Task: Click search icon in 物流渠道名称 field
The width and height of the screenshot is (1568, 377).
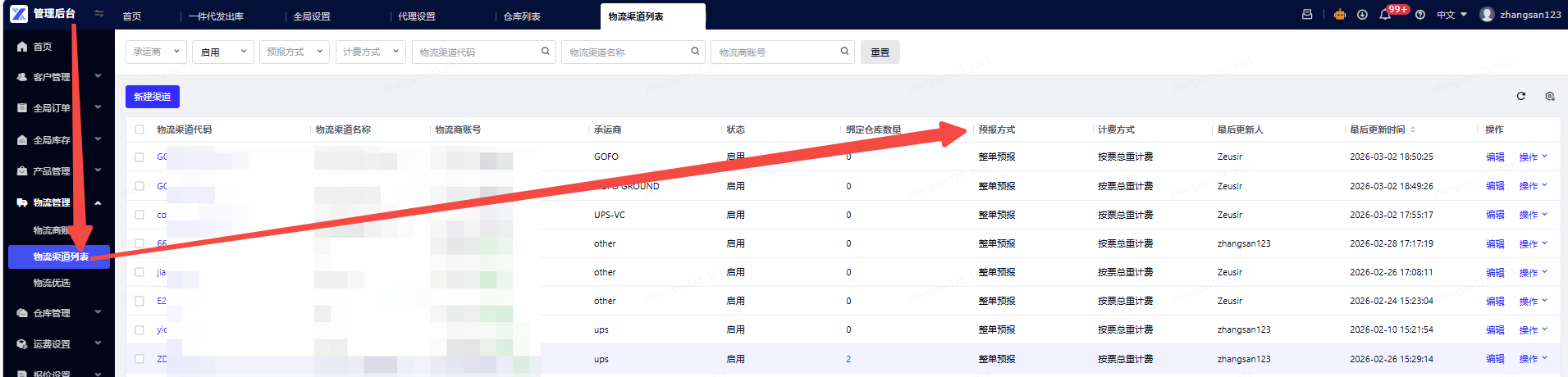Action: tap(695, 52)
